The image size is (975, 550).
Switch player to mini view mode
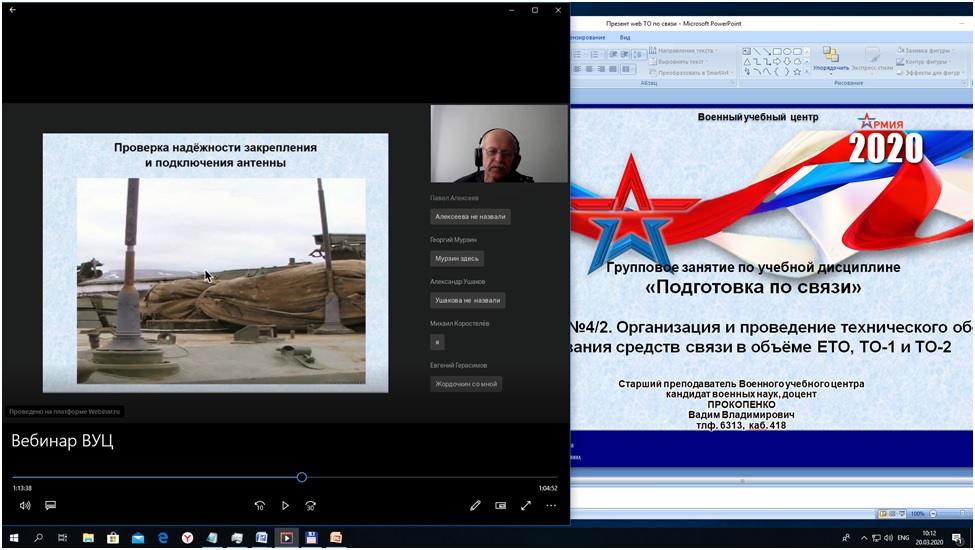click(501, 506)
